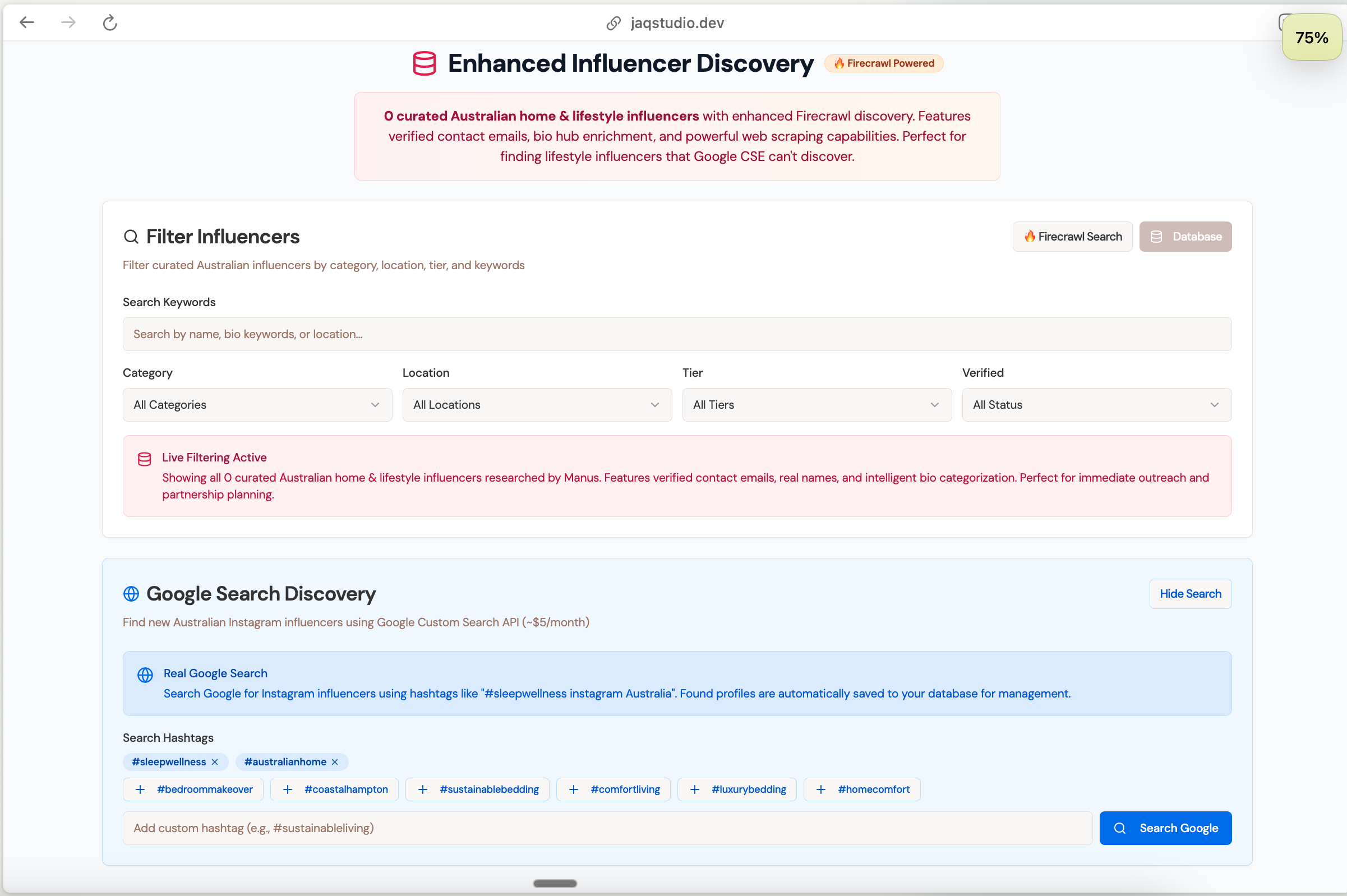Switch to the Firecrawl Search mode
This screenshot has width=1347, height=896.
1072,237
